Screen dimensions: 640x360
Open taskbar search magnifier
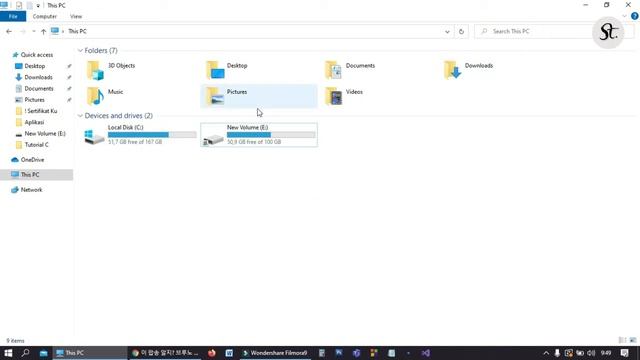tap(25, 353)
